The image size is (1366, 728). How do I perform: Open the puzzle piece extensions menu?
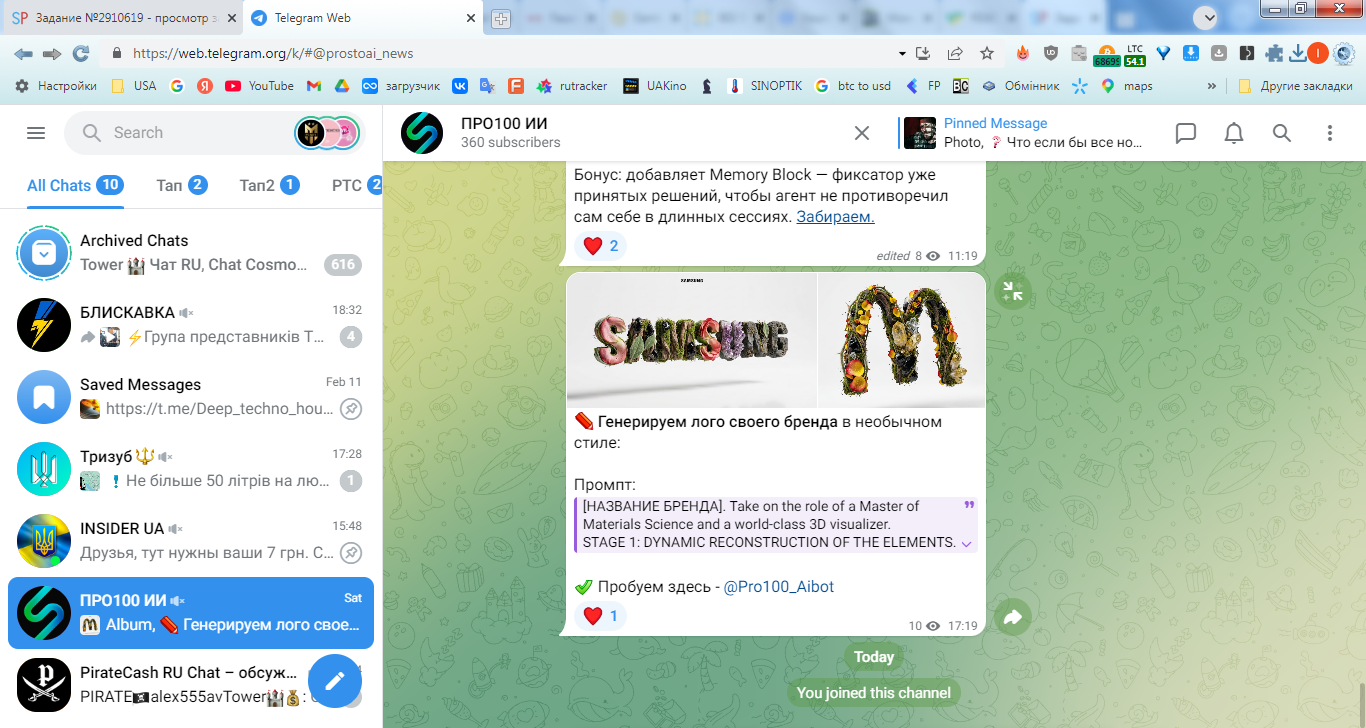[1274, 53]
